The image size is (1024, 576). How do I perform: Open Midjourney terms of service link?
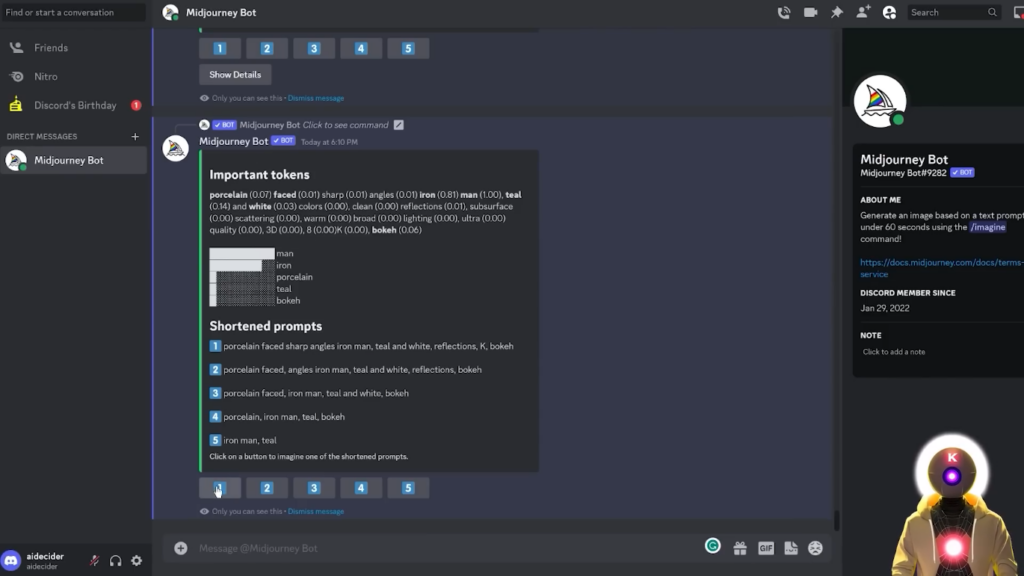941,268
